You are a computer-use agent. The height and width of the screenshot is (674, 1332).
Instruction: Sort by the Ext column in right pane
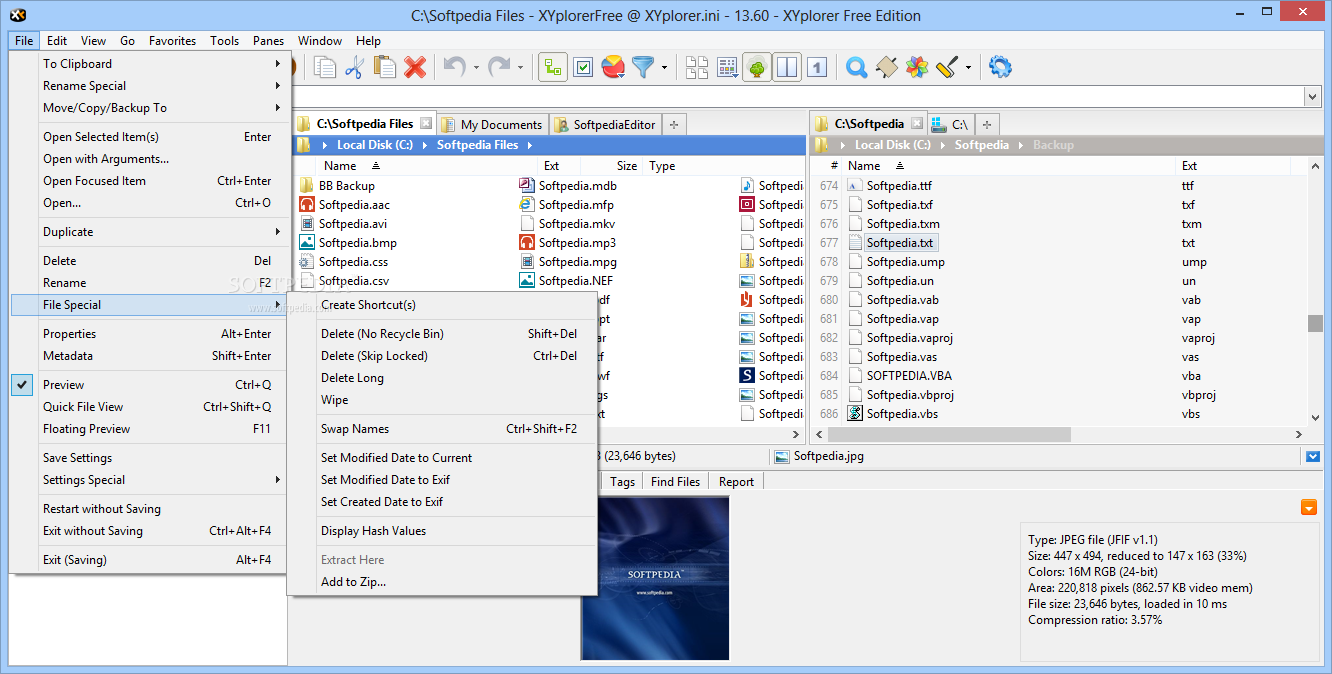(1189, 166)
